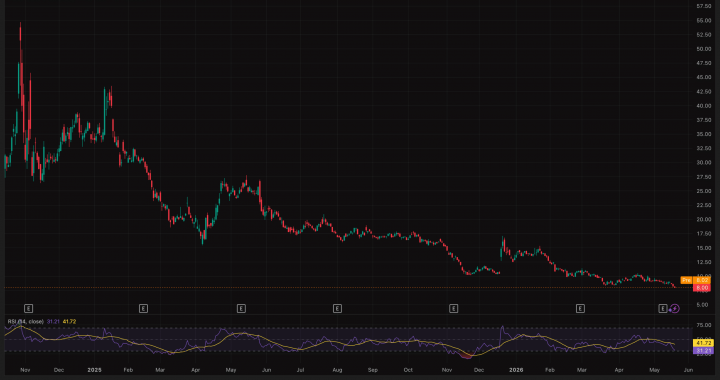Image resolution: width=720 pixels, height=380 pixels.
Task: Click the 2025 year label on time axis
Action: click(94, 369)
